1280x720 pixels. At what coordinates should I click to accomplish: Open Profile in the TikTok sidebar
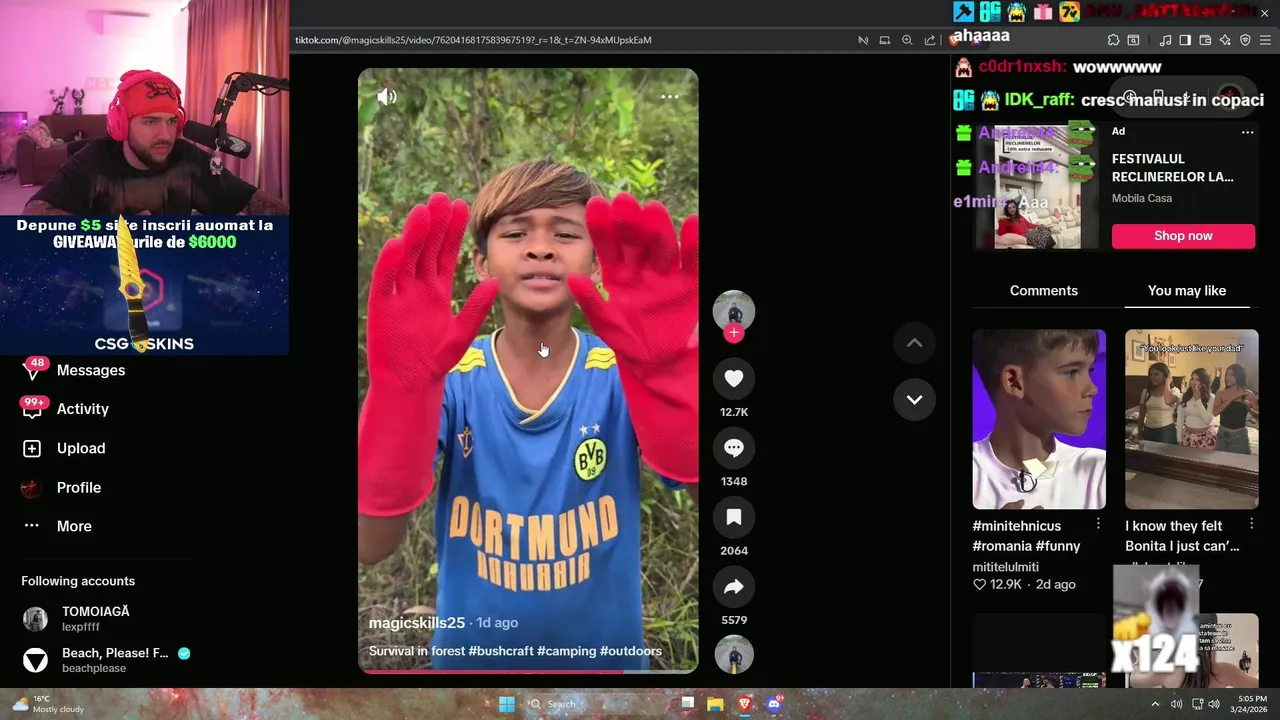62,488
